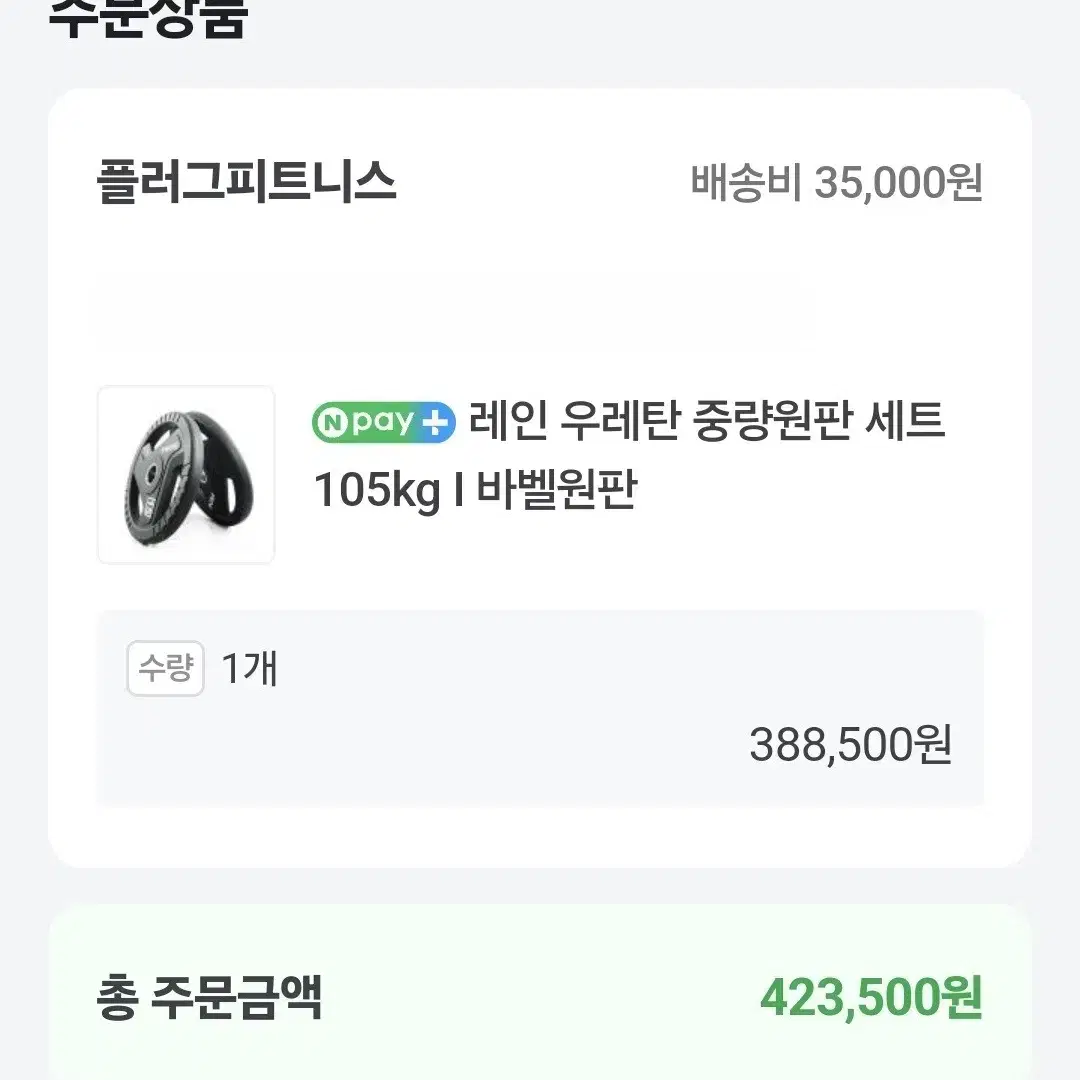Select the 총 주문금액 label
The image size is (1080, 1080).
209,997
